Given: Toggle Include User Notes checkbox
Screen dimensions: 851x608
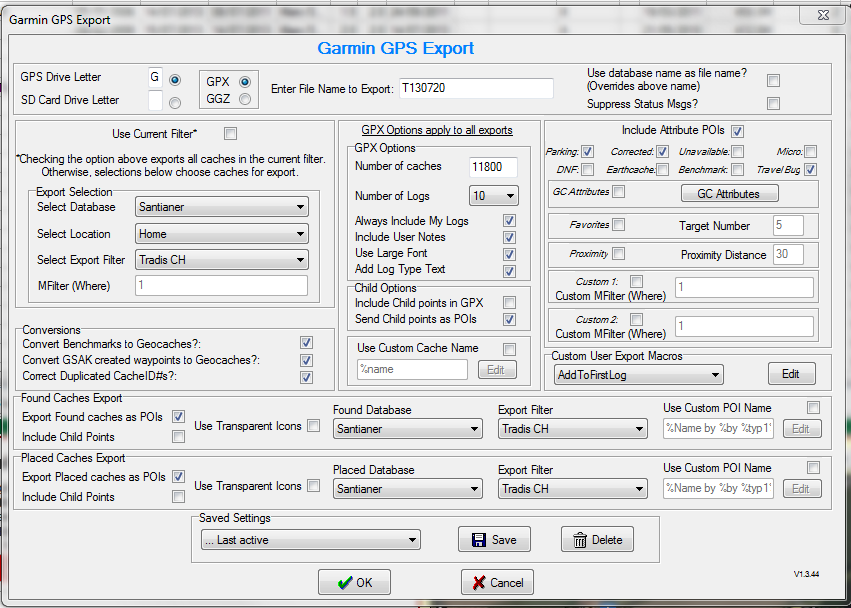Looking at the screenshot, I should 509,237.
